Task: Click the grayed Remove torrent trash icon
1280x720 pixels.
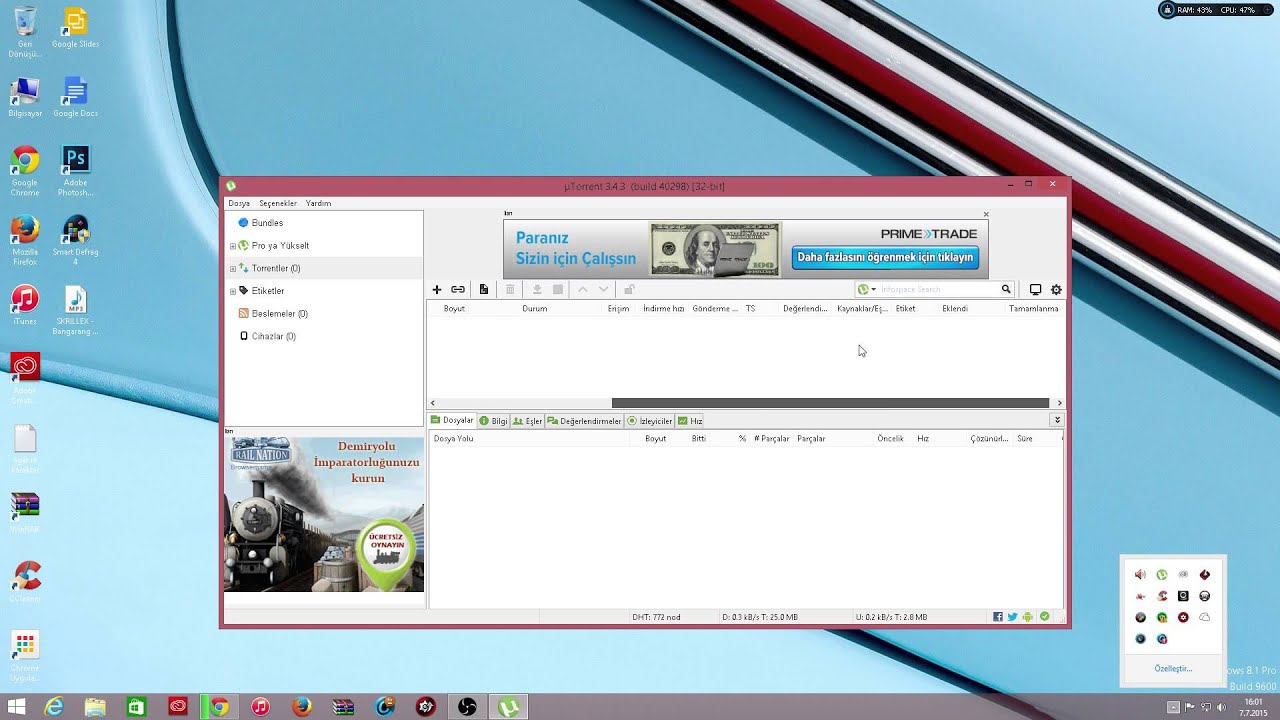Action: tap(510, 289)
